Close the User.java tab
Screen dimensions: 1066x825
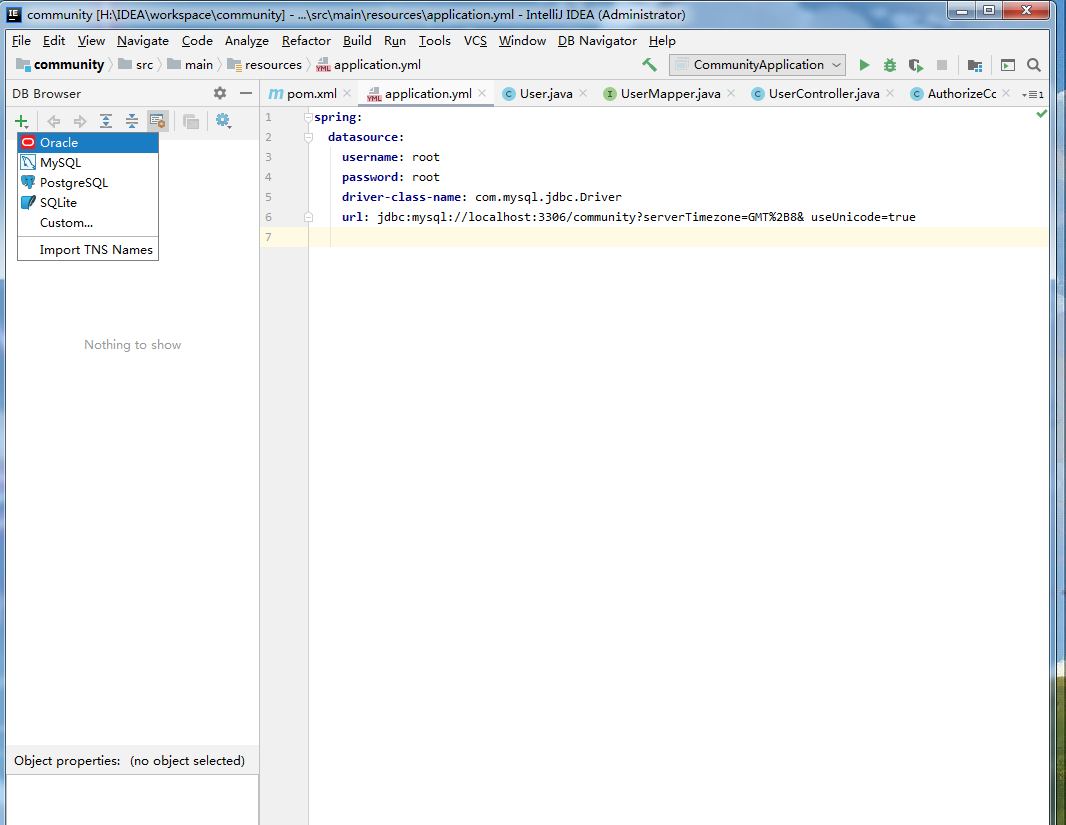coord(583,93)
